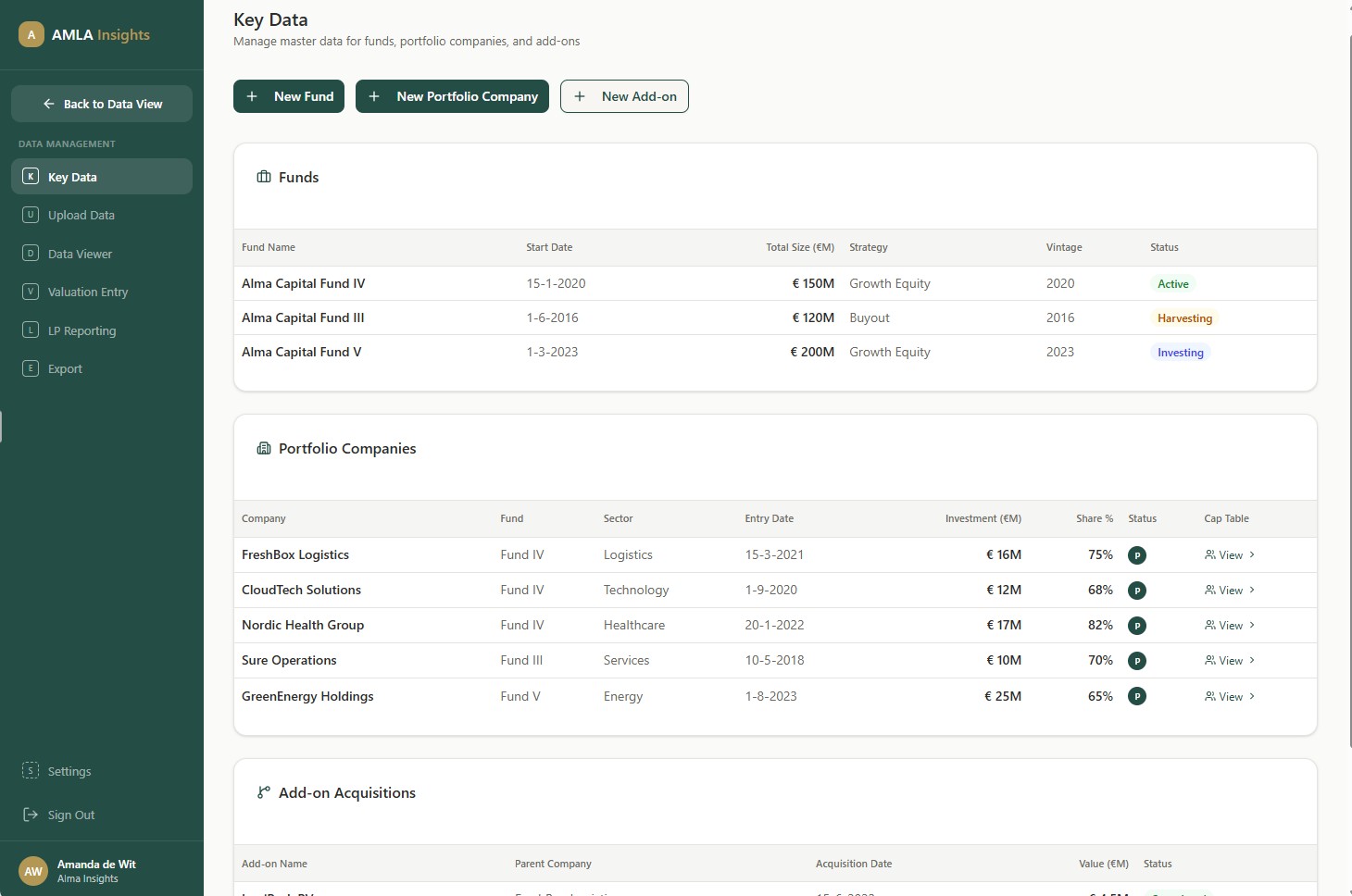Select Alma Capital Fund IV row
This screenshot has height=896, width=1352.
[775, 283]
